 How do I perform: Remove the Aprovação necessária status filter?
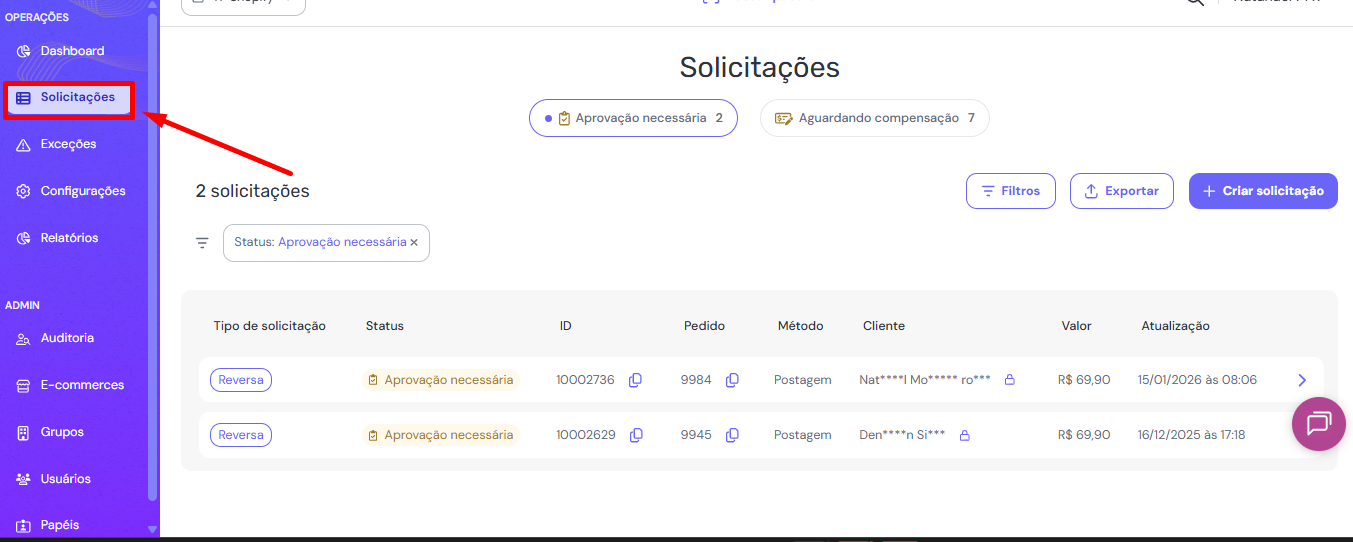414,243
